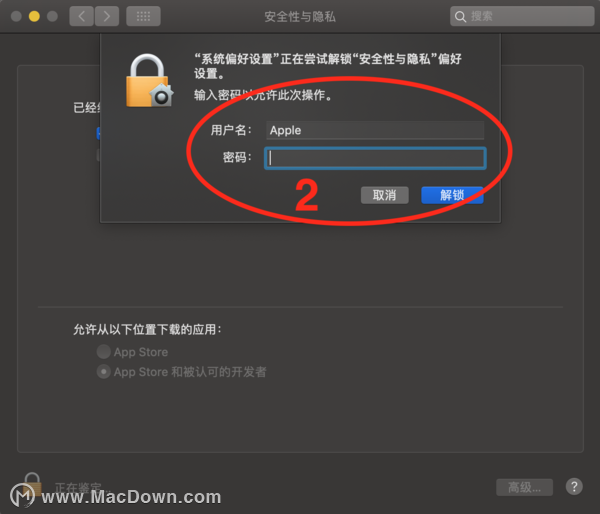Click the search magnifier icon
This screenshot has width=600, height=514.
(460, 16)
